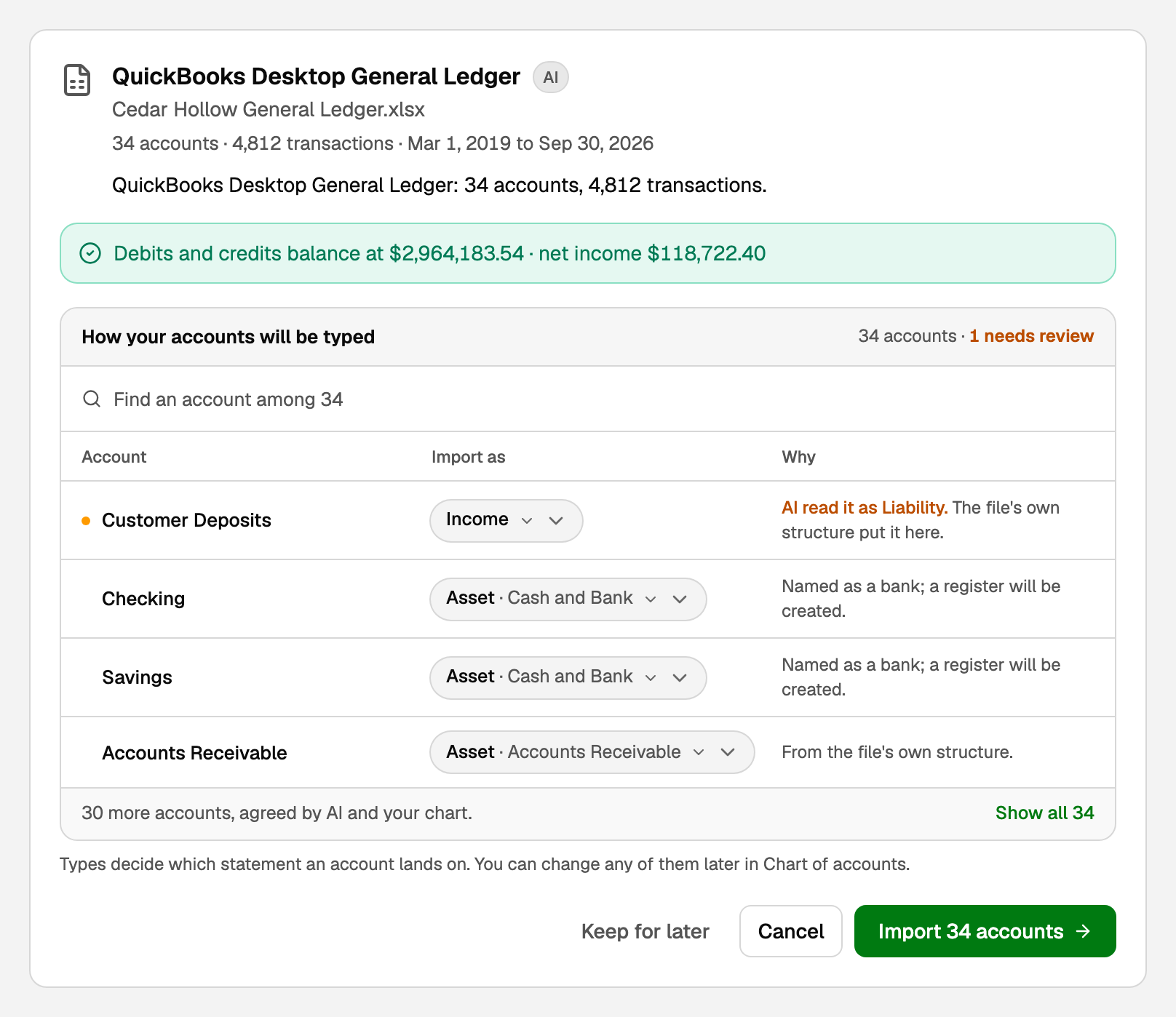
Task: Click the spreadsheet file icon beside the title
Action: pos(77,80)
